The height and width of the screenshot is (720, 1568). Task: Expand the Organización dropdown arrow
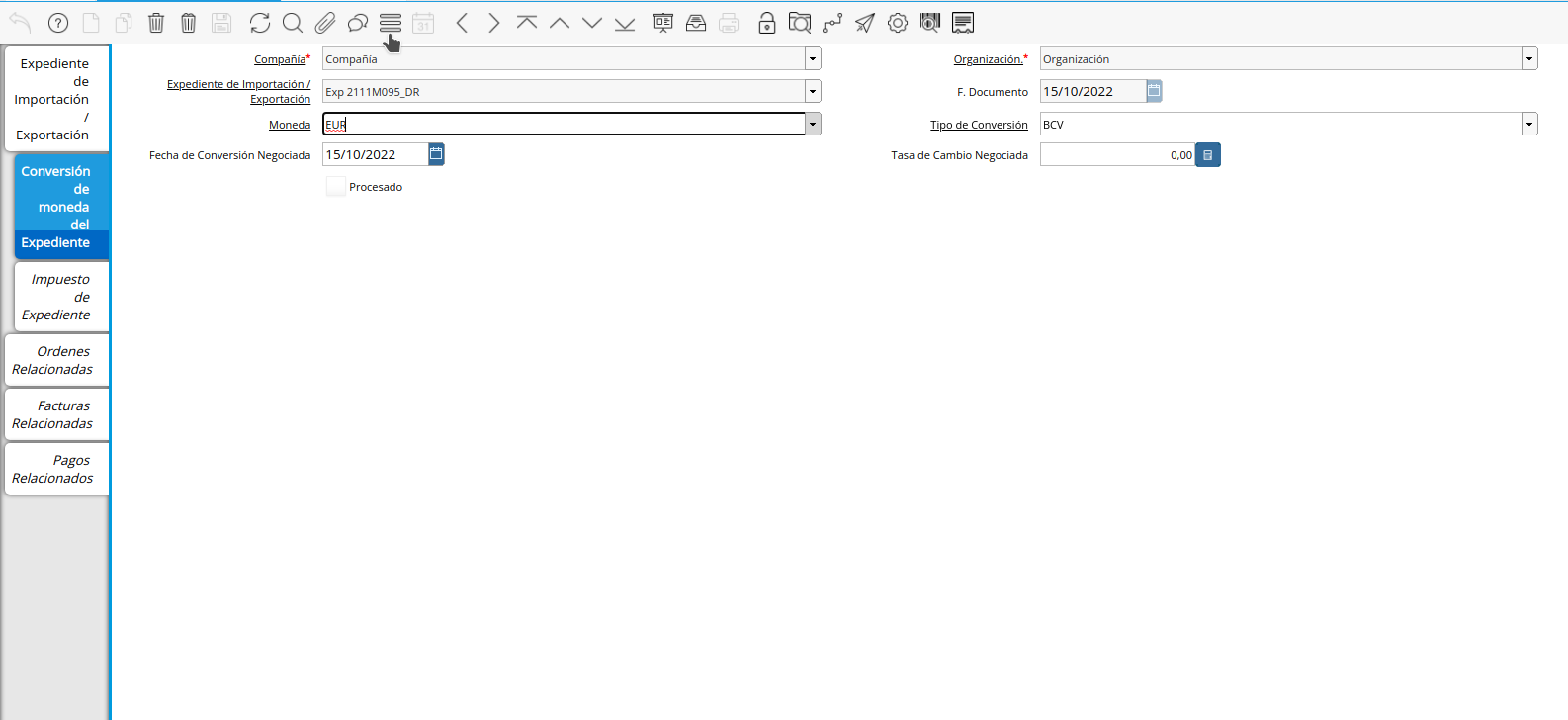coord(1529,59)
